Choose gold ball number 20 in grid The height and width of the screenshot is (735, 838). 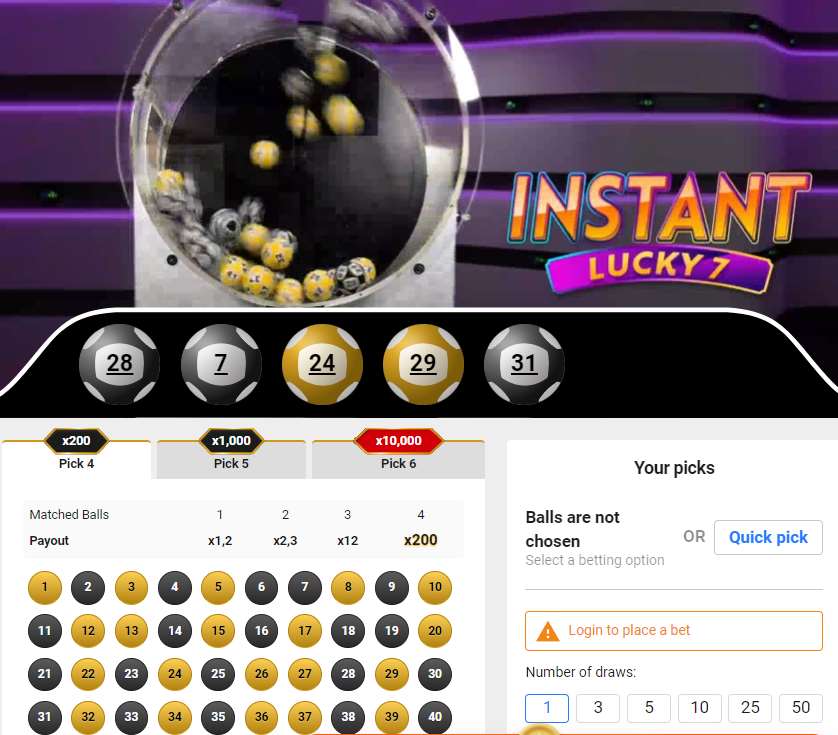(x=434, y=630)
